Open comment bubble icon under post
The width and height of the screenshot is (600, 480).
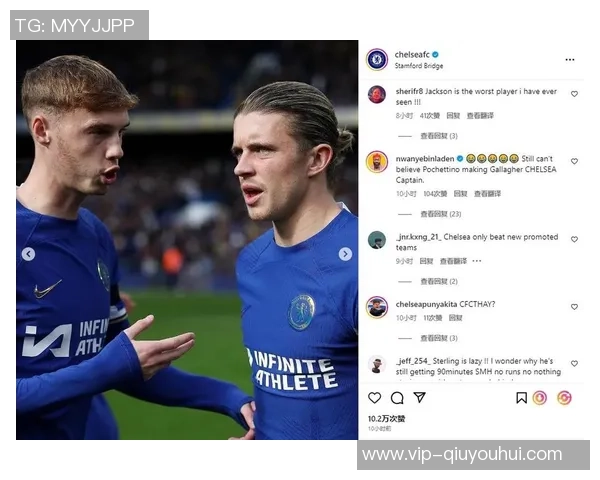click(x=397, y=398)
